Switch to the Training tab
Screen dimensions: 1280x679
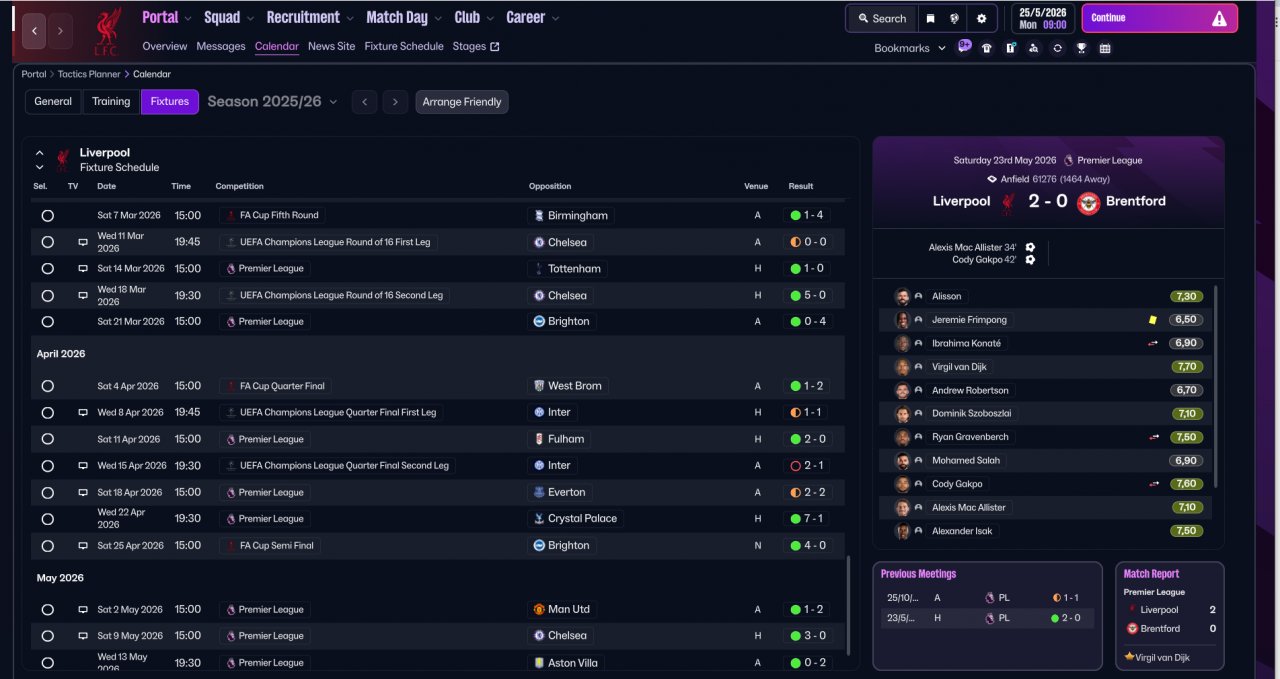pos(111,101)
